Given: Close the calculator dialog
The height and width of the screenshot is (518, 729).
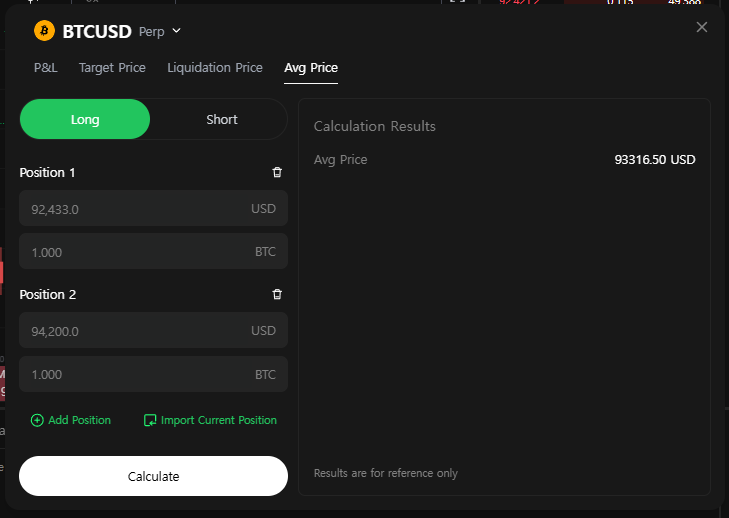Looking at the screenshot, I should [702, 27].
